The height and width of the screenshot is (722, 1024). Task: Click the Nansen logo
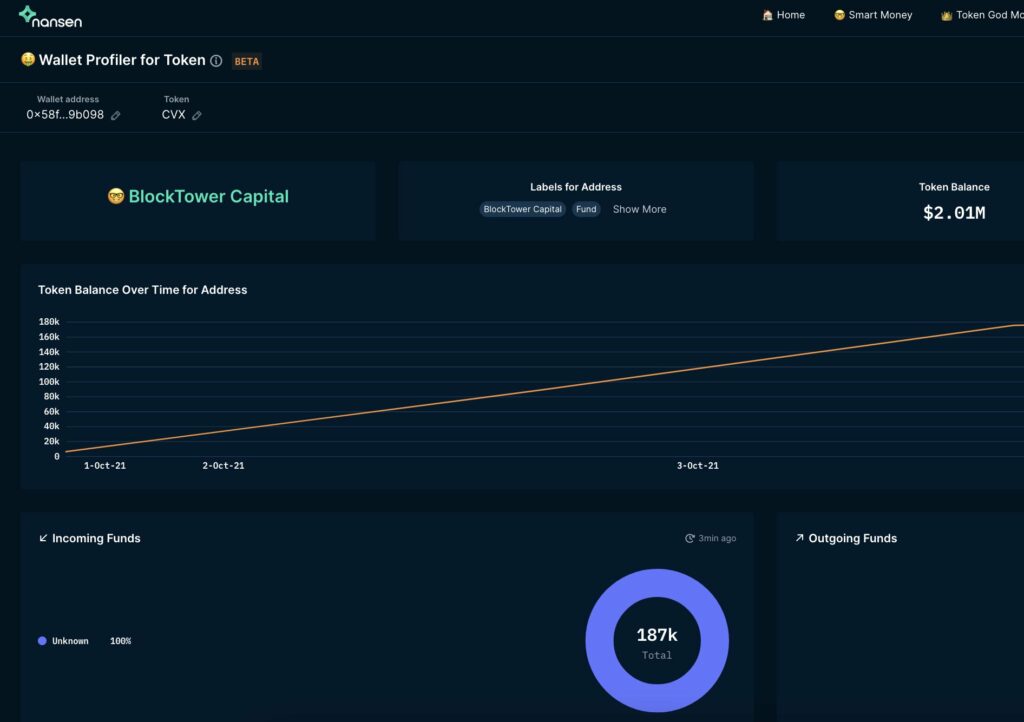[50, 16]
